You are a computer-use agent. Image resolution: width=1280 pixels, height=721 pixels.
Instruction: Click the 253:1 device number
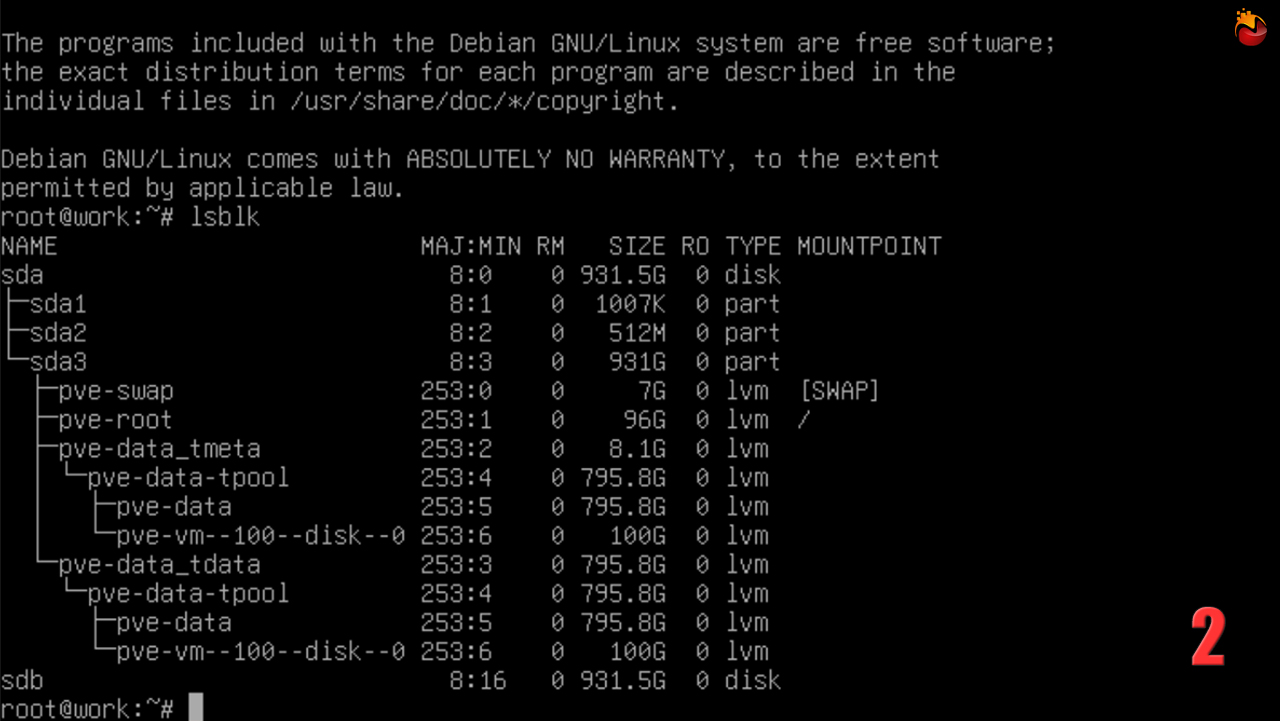[456, 420]
